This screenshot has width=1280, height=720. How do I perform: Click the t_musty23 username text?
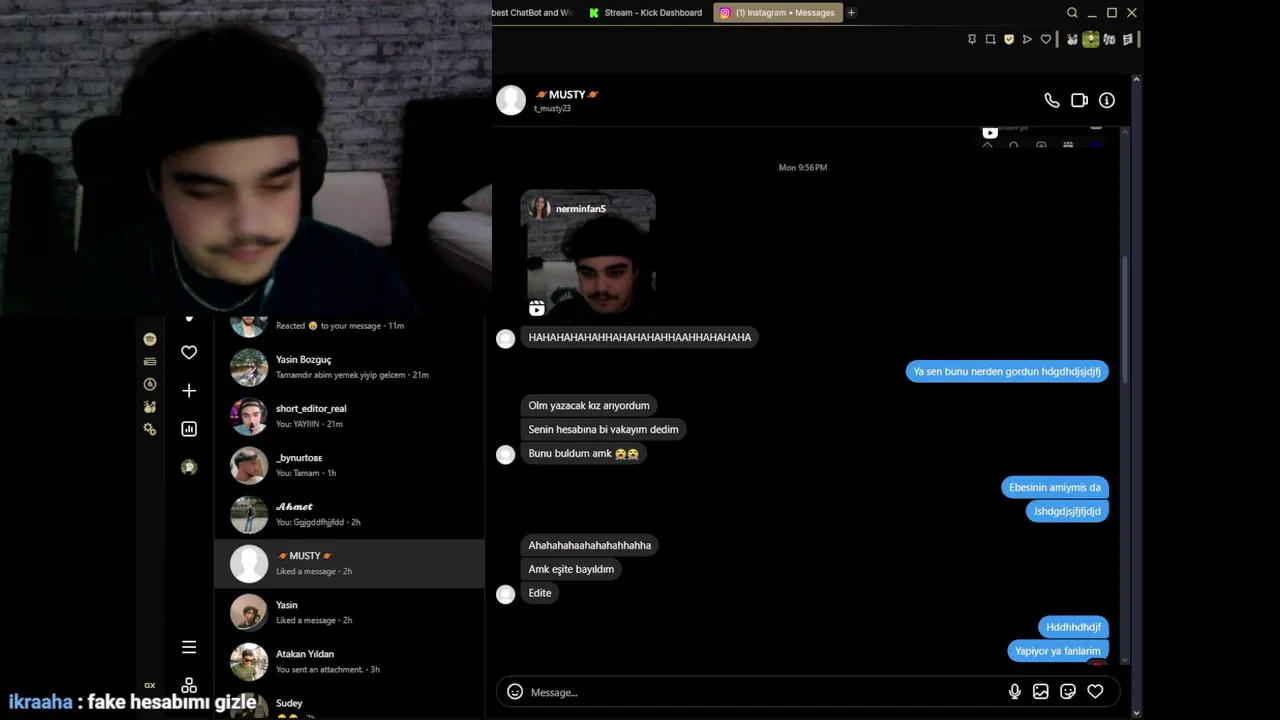coord(552,109)
